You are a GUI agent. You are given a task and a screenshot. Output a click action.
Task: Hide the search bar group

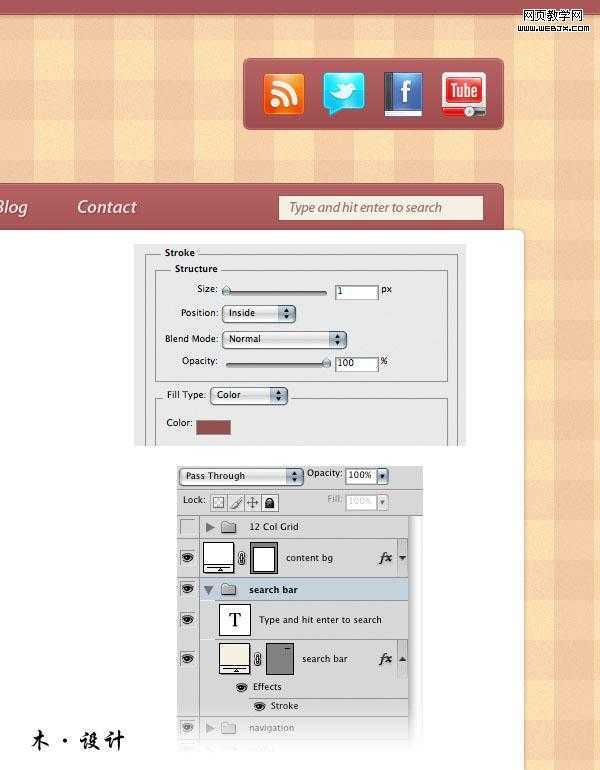click(188, 588)
